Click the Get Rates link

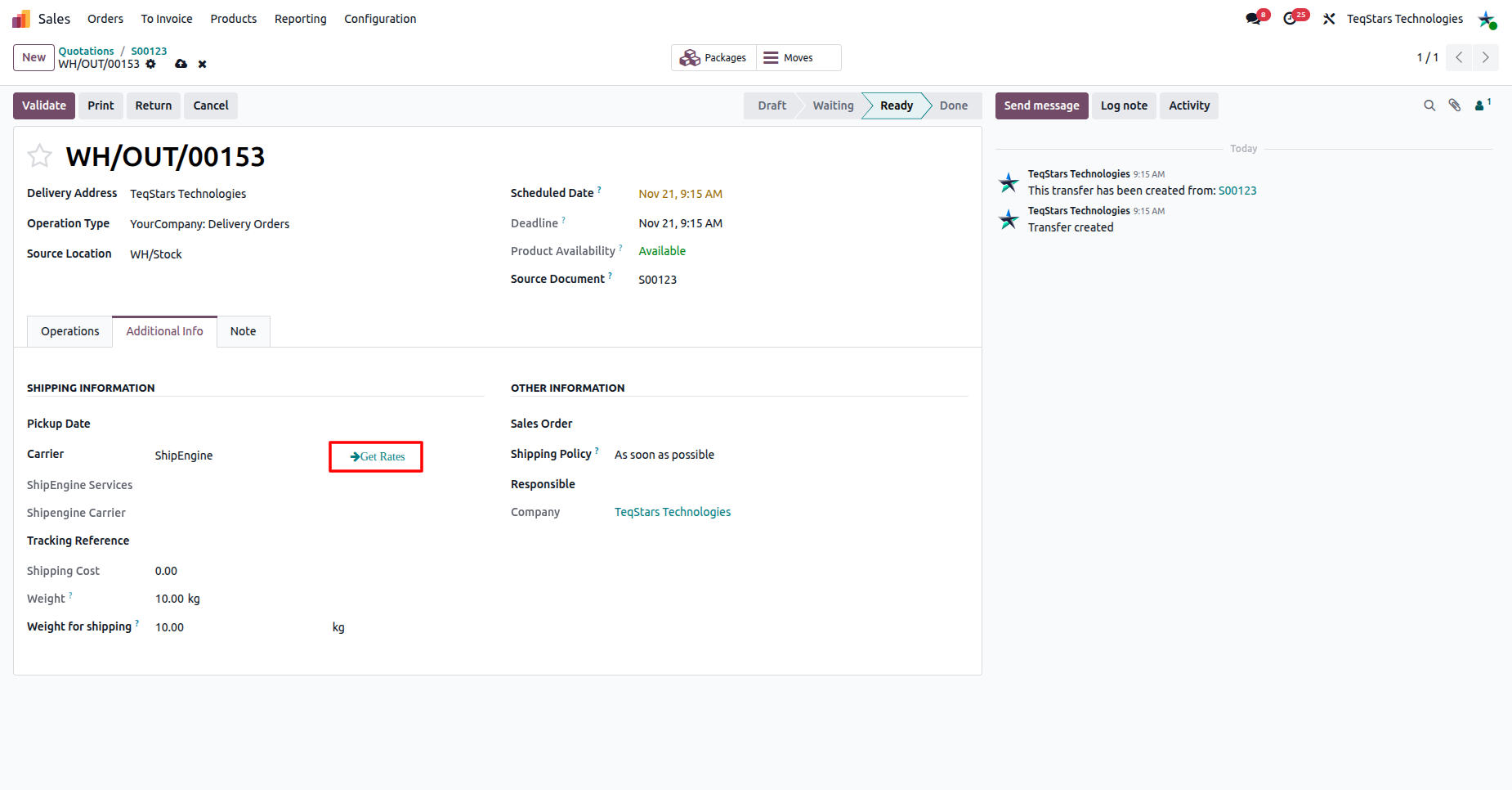click(377, 456)
